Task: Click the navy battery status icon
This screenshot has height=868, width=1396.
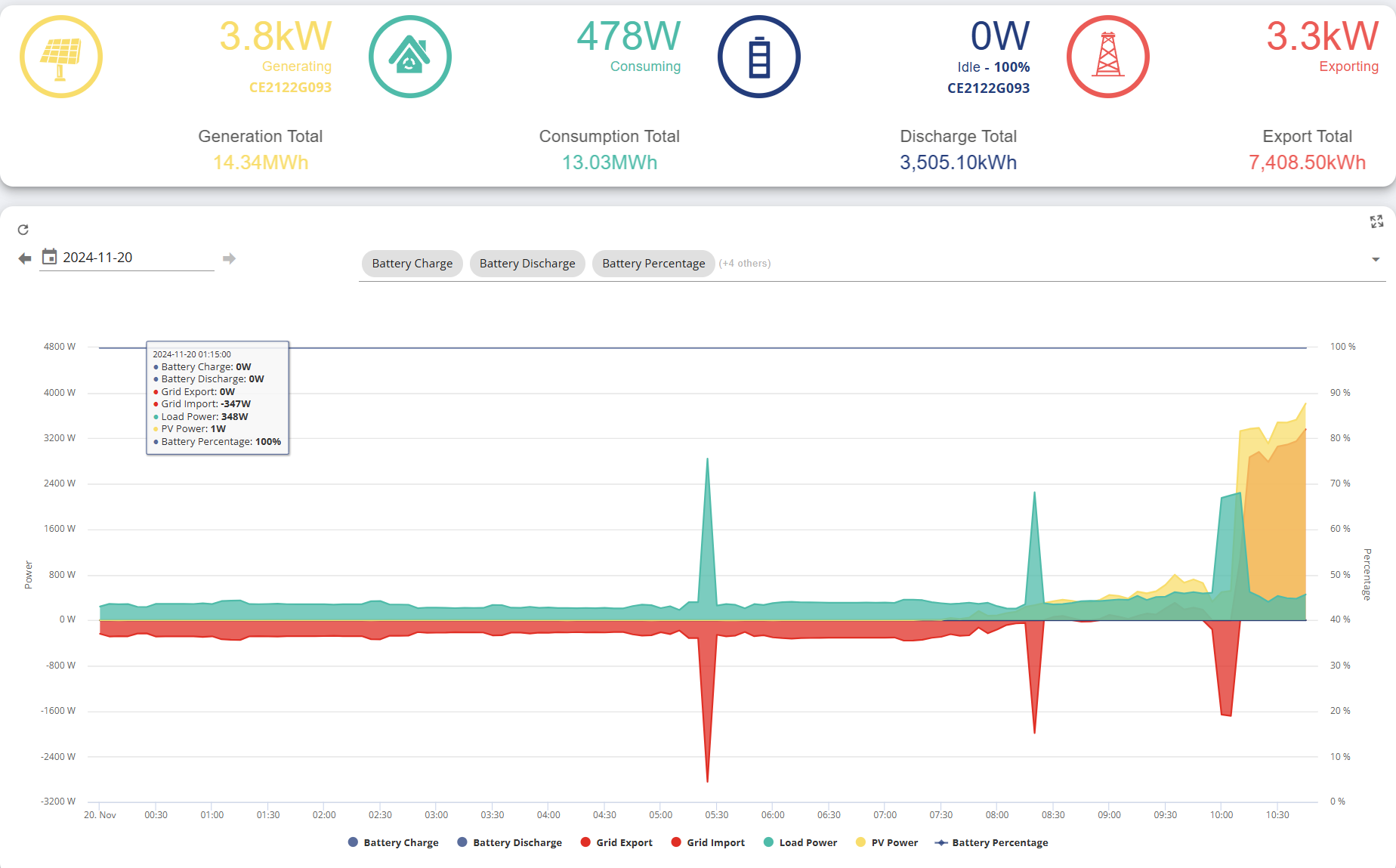Action: (x=758, y=57)
